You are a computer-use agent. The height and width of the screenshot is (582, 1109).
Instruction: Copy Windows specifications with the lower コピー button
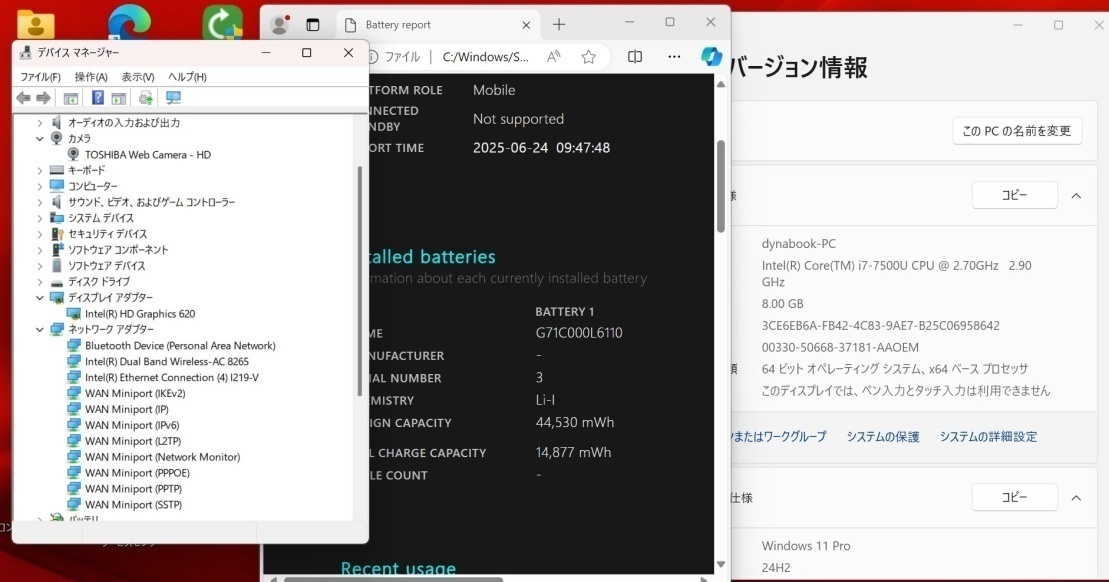click(1014, 497)
